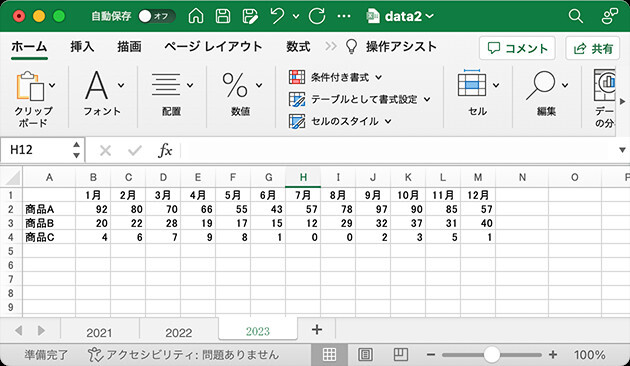Switch to the 描画 tab

(x=129, y=47)
